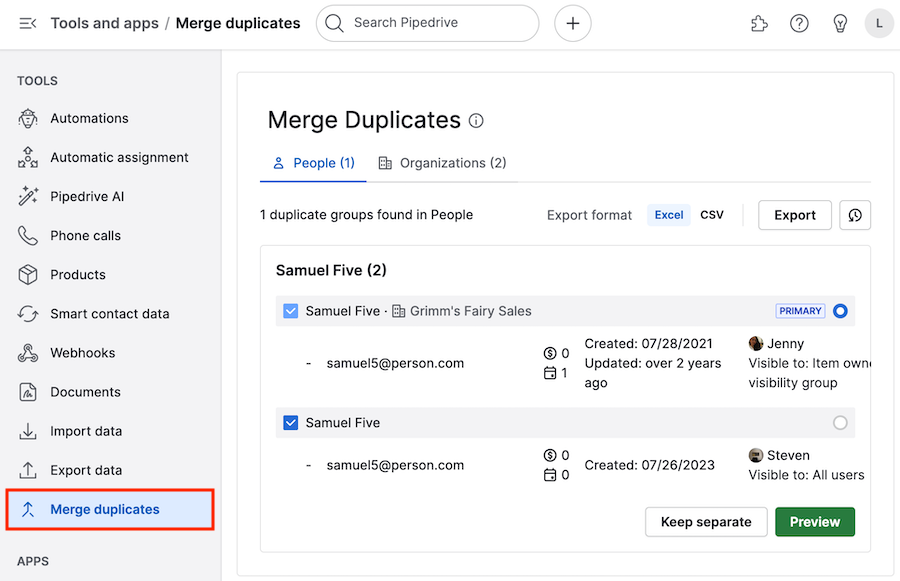Click the Automatic assignment icon
The image size is (900, 581).
(28, 157)
